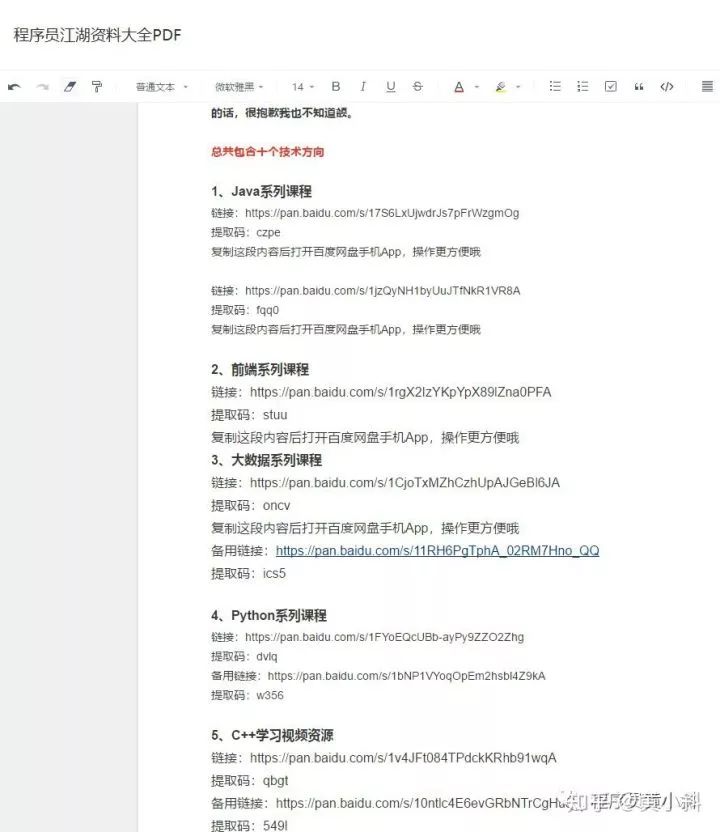The image size is (720, 832).
Task: Click heading 3、大数据系列课程
Action: [x=266, y=460]
